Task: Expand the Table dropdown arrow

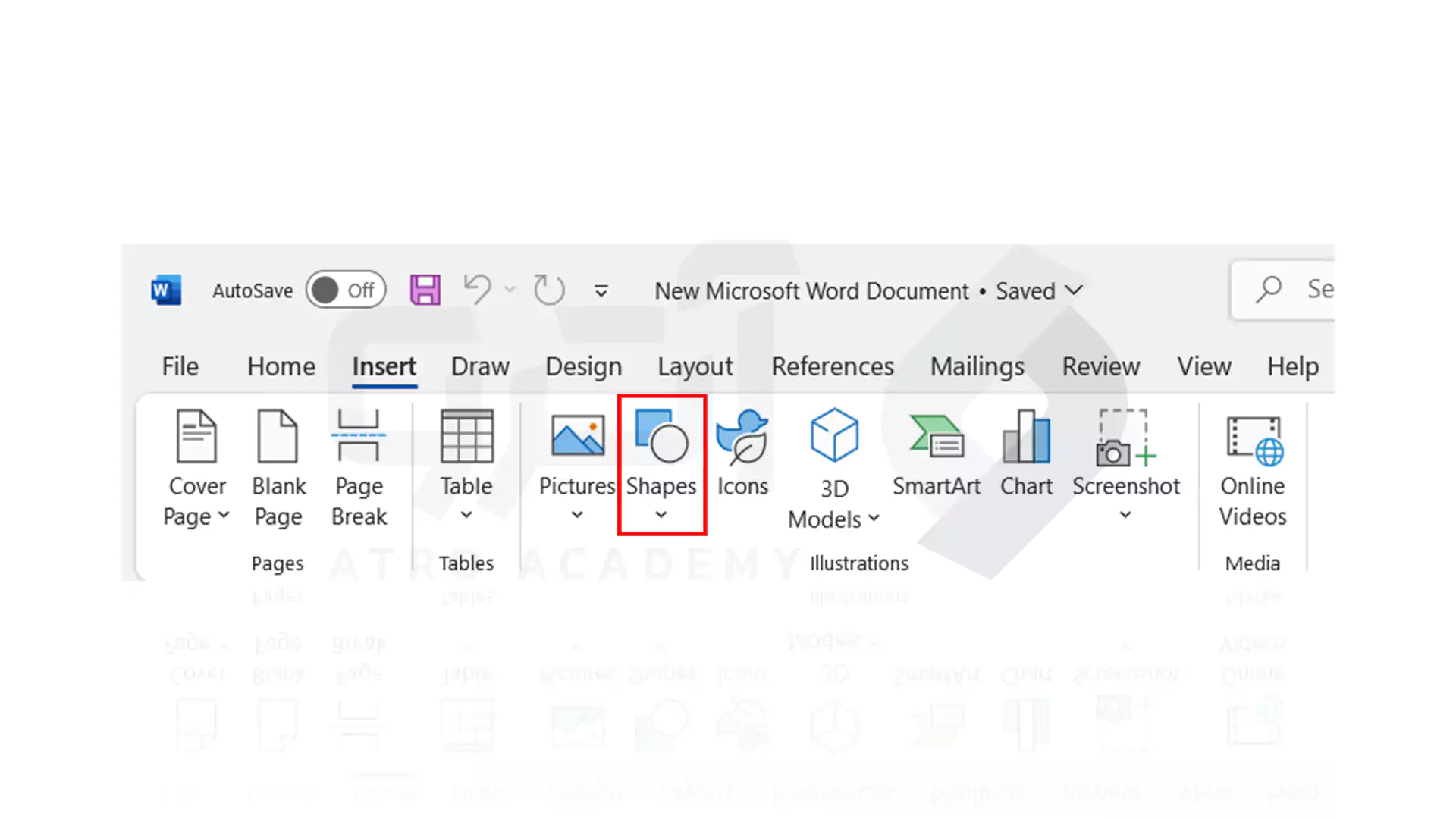Action: click(x=466, y=515)
